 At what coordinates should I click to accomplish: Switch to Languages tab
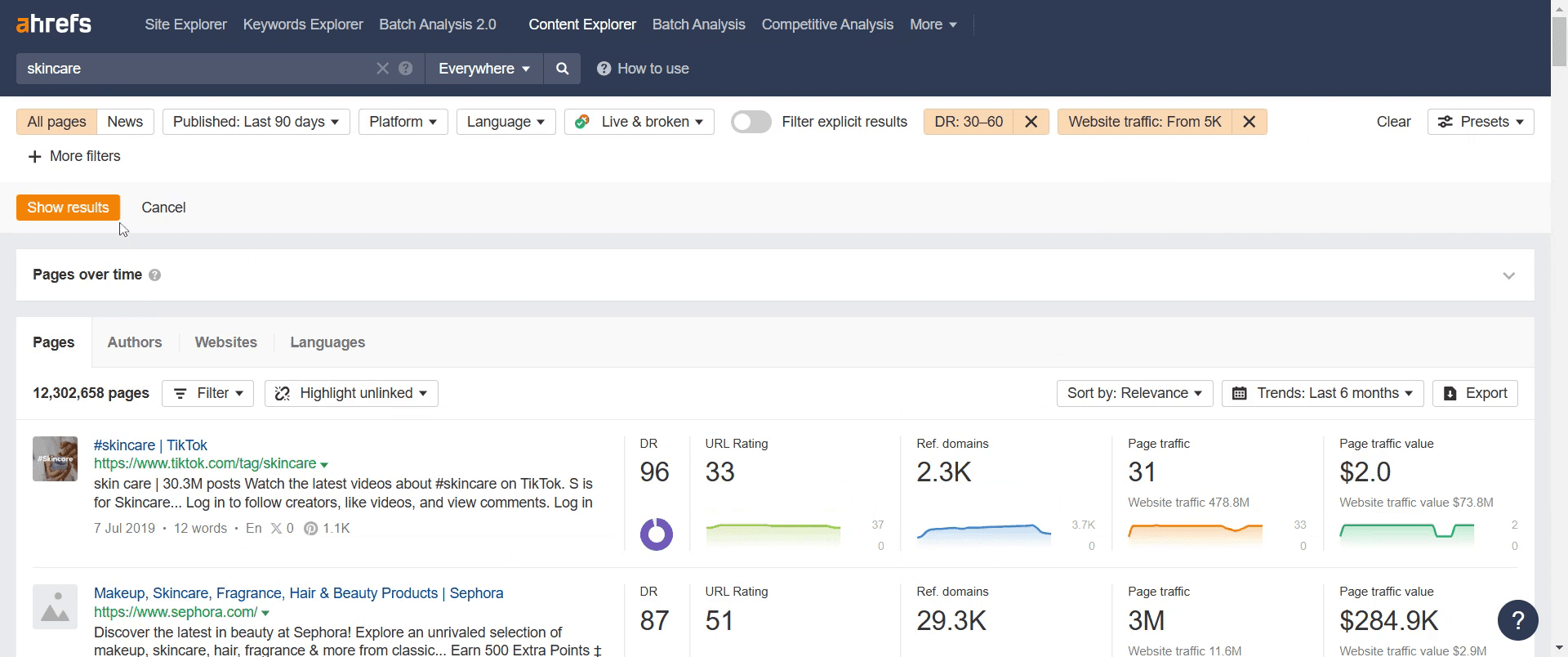pos(327,342)
